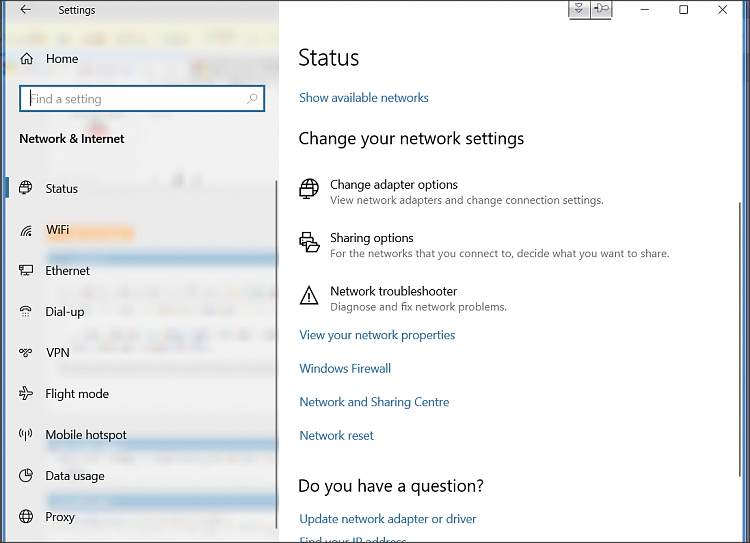Click the Mobile hotspot antenna icon

coord(26,434)
